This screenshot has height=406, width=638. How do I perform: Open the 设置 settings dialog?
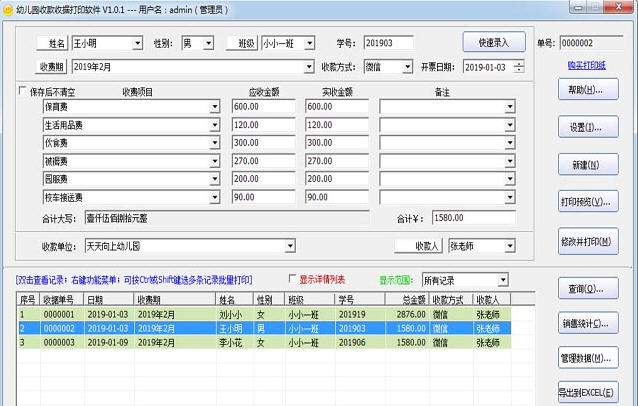point(585,128)
